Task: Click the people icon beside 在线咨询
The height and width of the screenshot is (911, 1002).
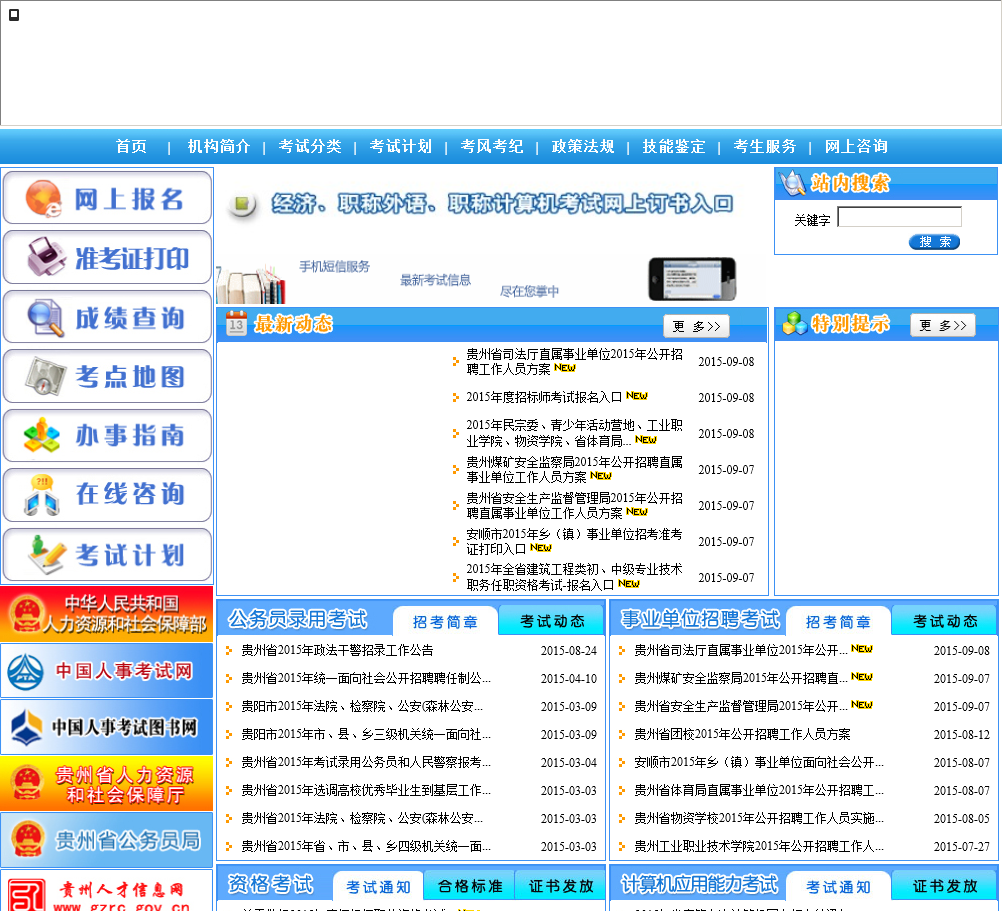Action: point(42,495)
